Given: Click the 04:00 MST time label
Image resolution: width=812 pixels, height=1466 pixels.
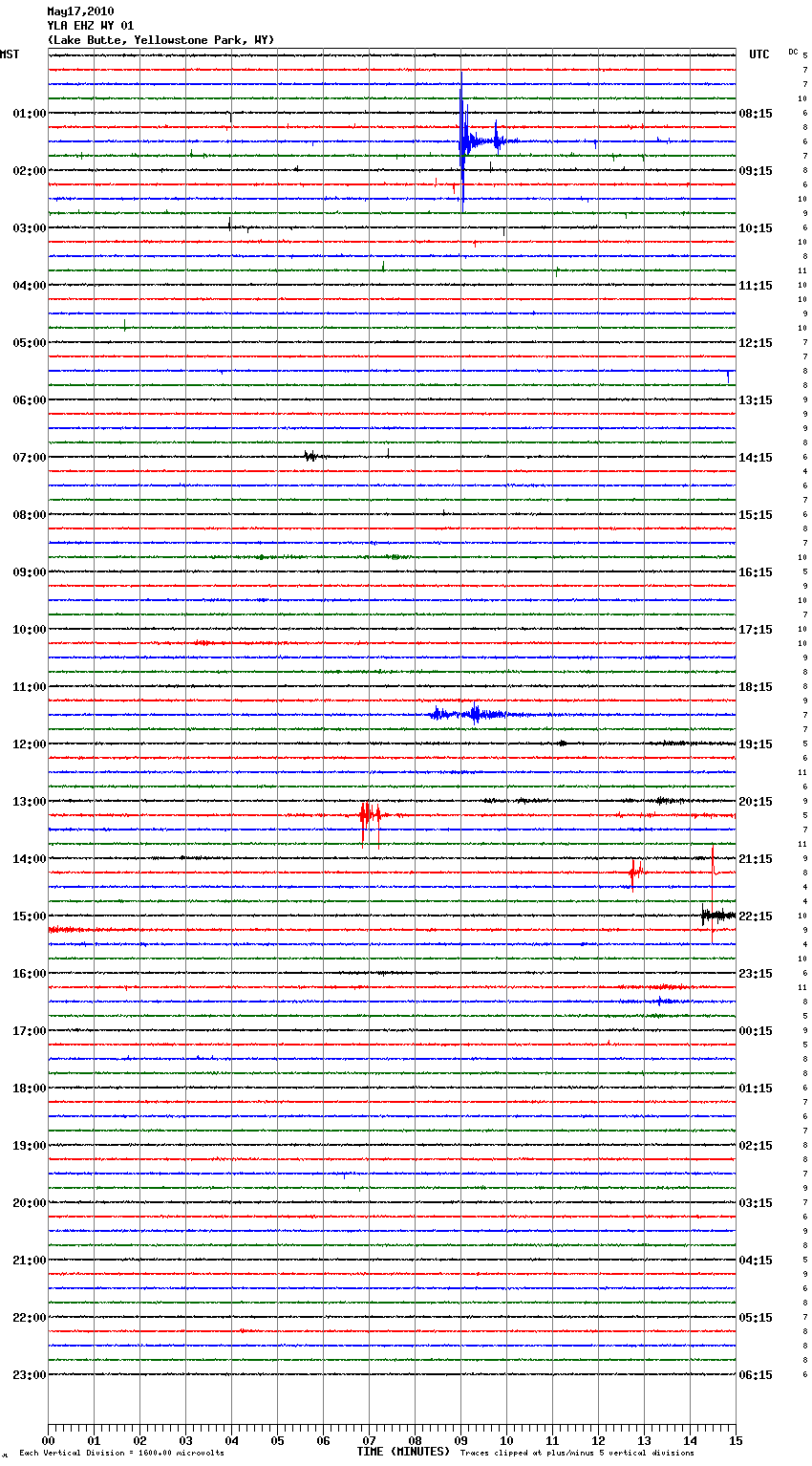Looking at the screenshot, I should coord(29,285).
